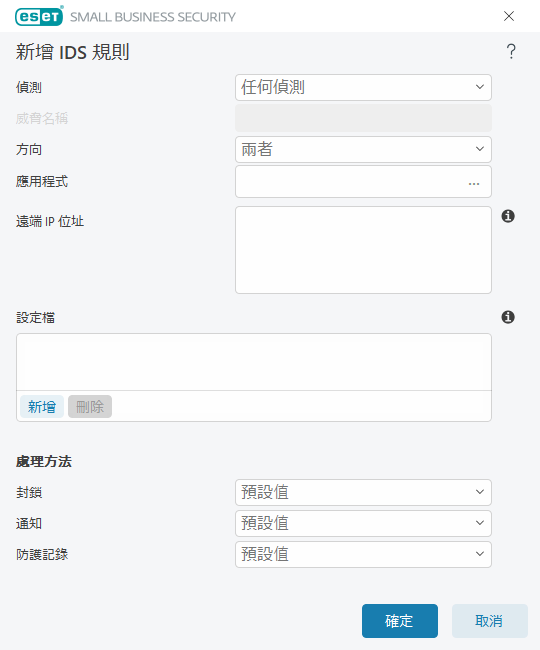Open the 封鎖 dropdown set to 預設值
The height and width of the screenshot is (650, 540).
coord(363,492)
